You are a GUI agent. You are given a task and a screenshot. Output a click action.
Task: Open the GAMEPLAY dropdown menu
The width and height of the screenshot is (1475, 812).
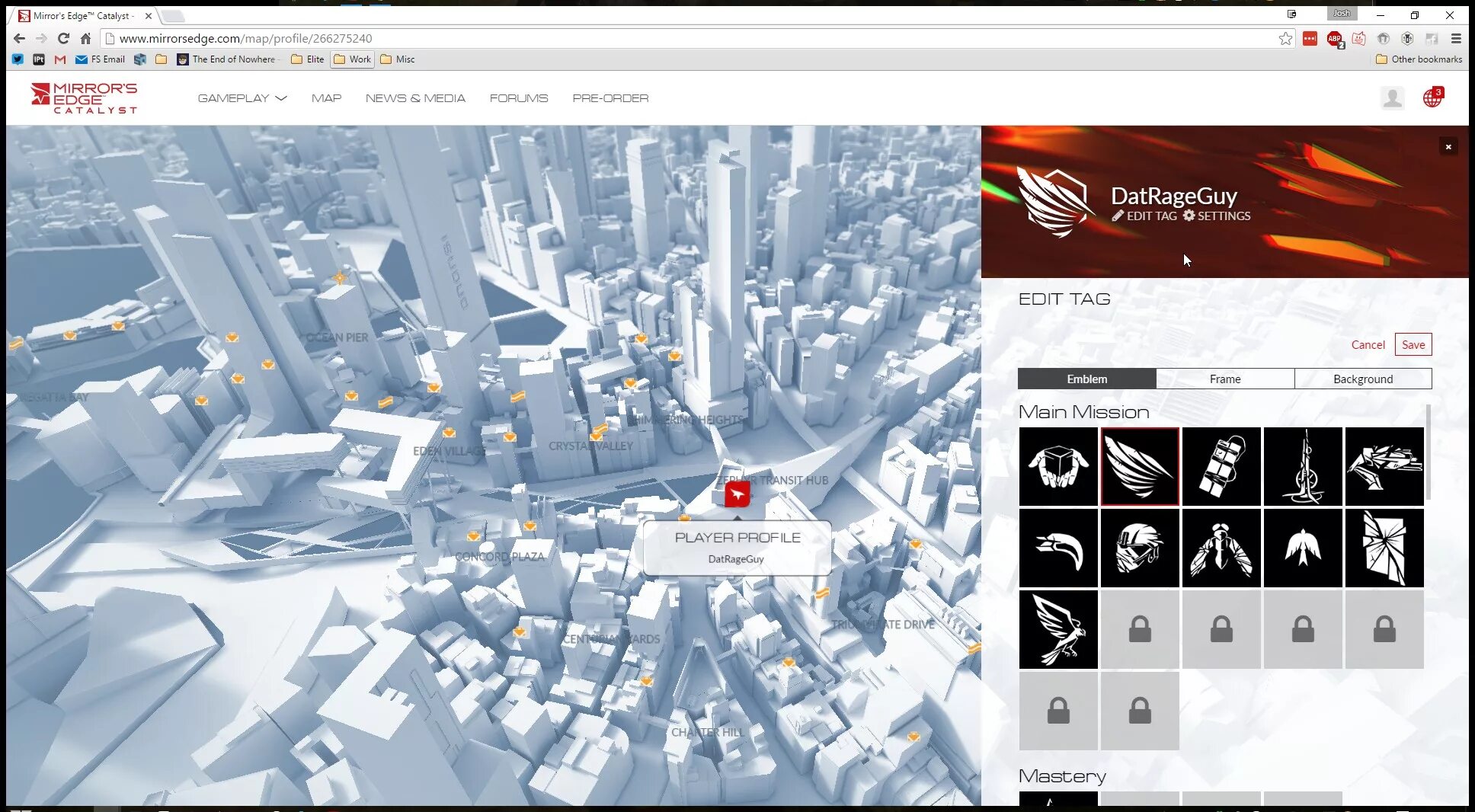242,98
